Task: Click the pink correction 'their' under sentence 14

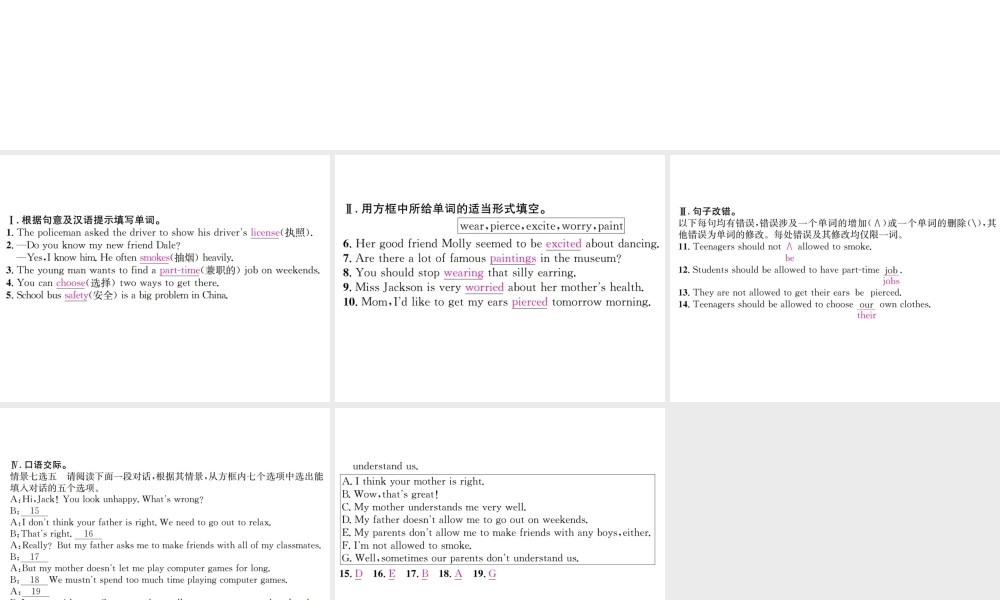Action: tap(867, 316)
